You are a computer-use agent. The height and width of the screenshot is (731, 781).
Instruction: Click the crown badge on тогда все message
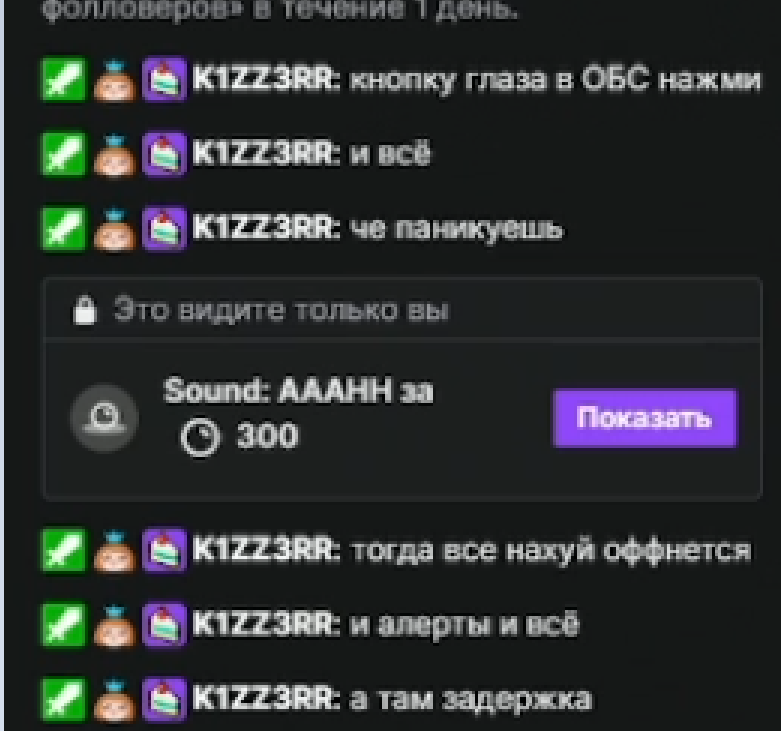115,550
